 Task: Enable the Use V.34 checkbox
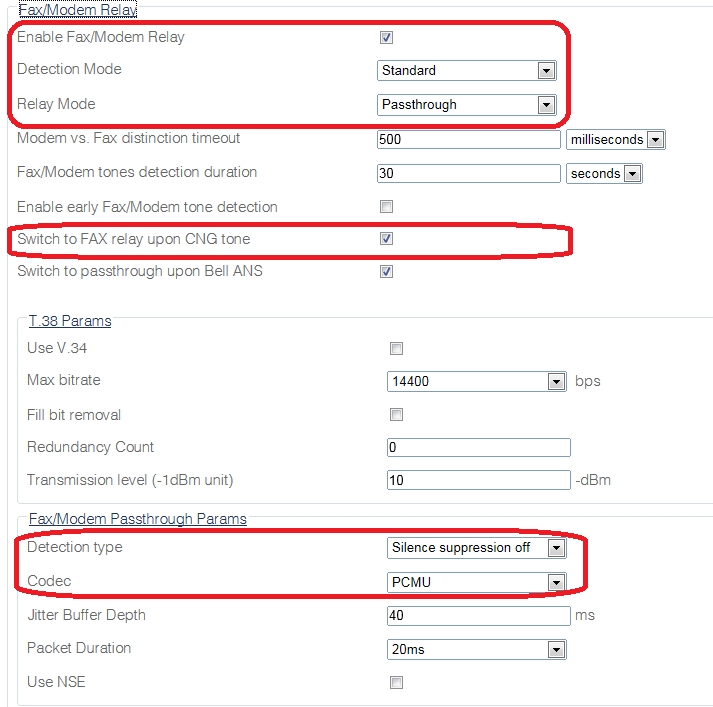pos(396,349)
